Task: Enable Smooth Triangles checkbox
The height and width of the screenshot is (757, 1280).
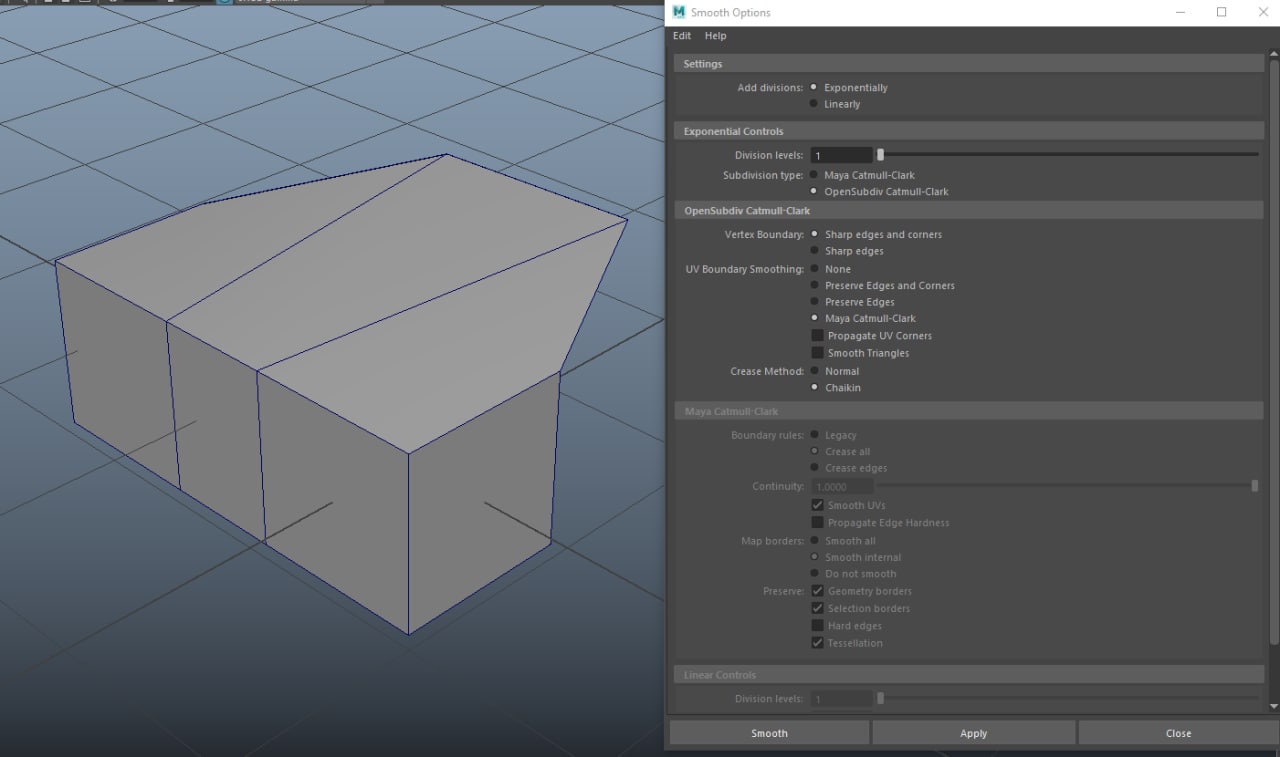Action: click(x=817, y=353)
